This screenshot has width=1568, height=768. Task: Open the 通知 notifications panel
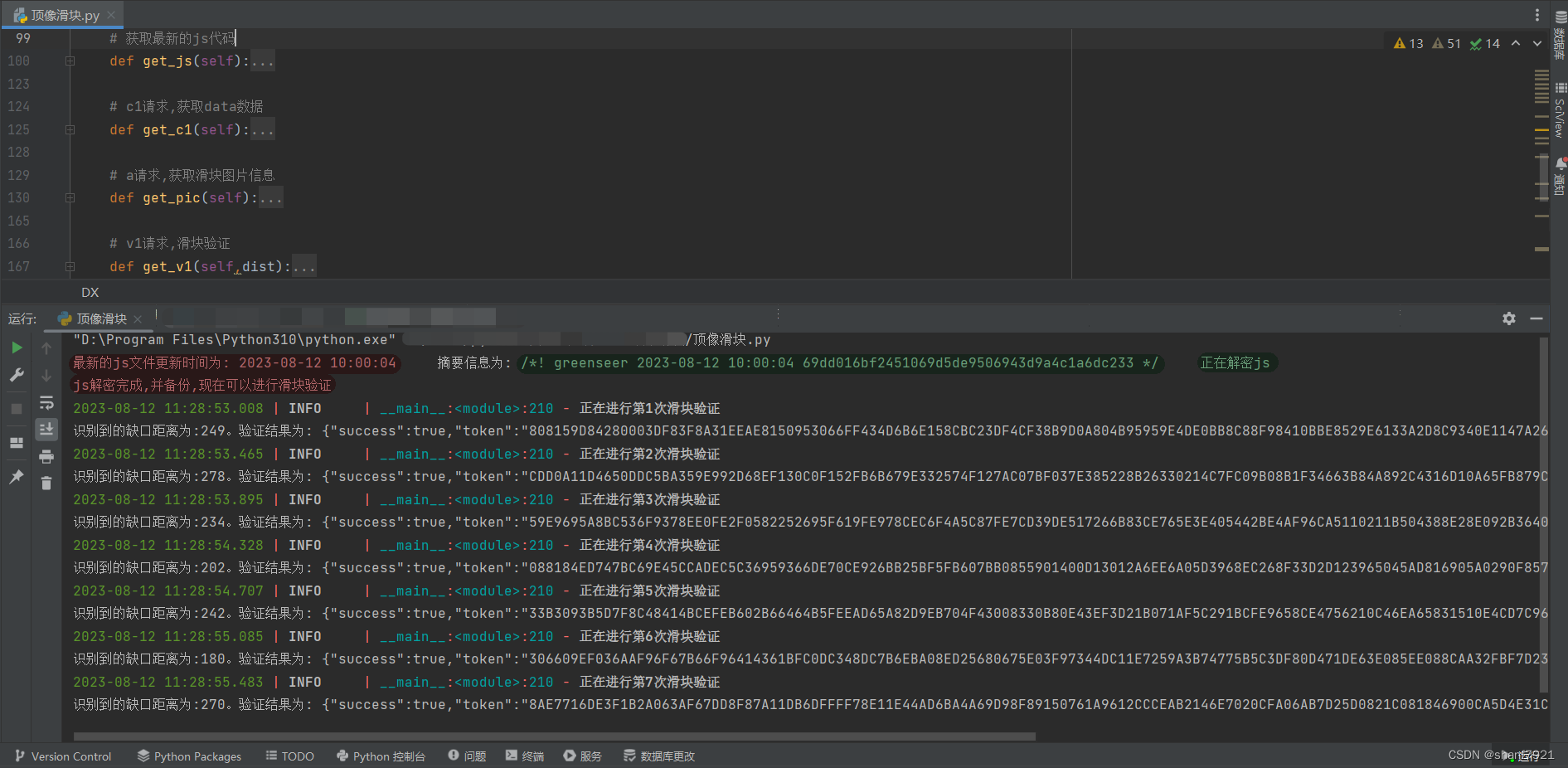(x=1560, y=177)
